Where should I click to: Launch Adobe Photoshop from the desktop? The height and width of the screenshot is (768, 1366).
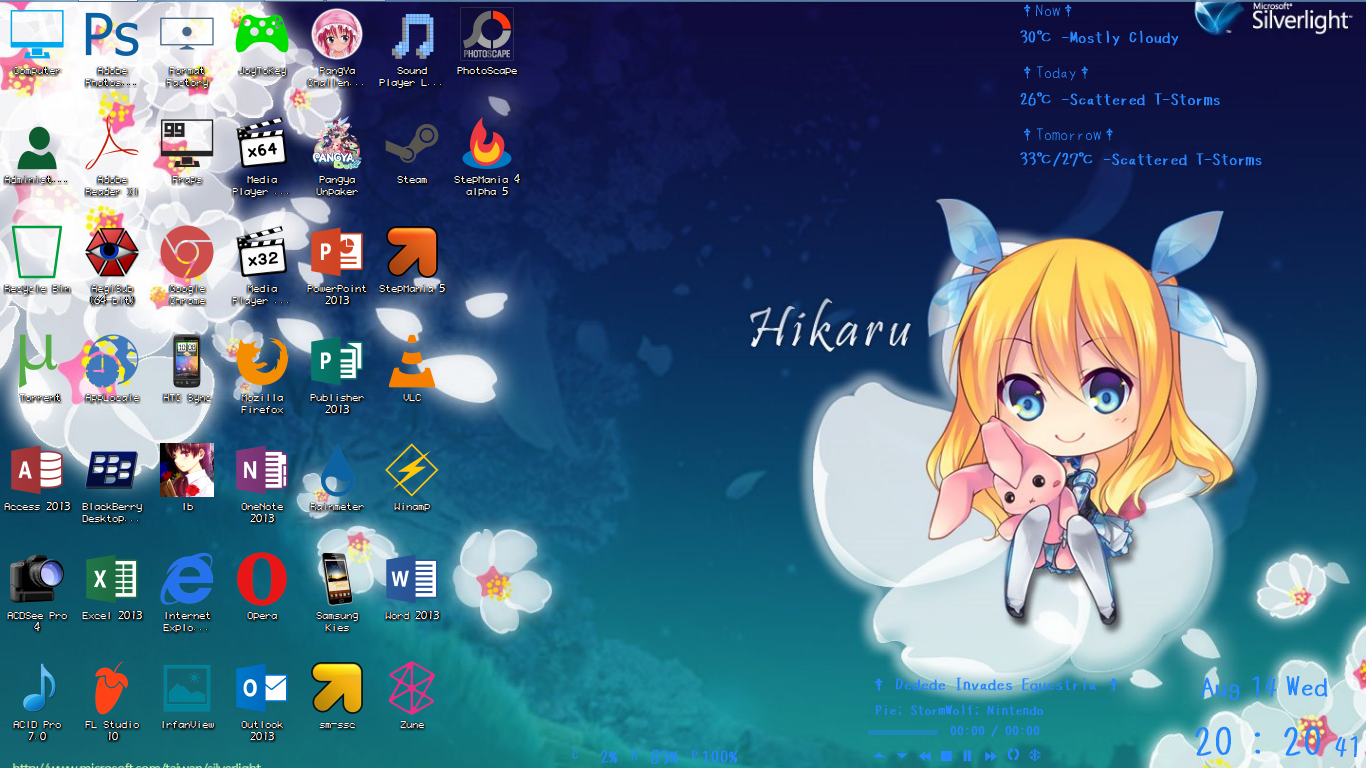112,46
